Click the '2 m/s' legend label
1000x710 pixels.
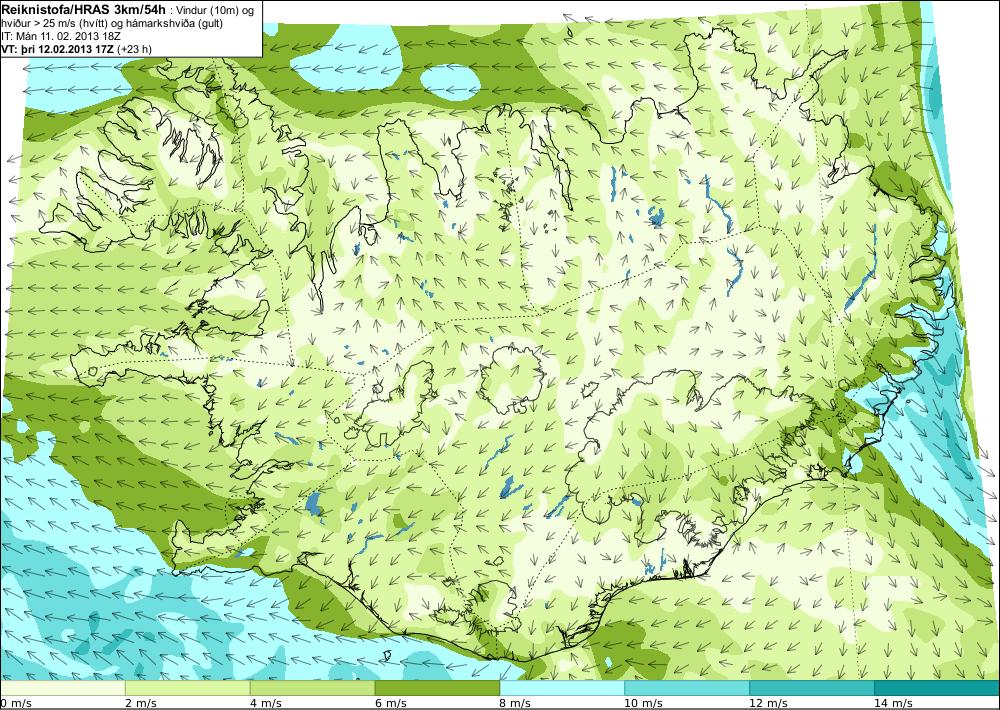pyautogui.click(x=139, y=703)
